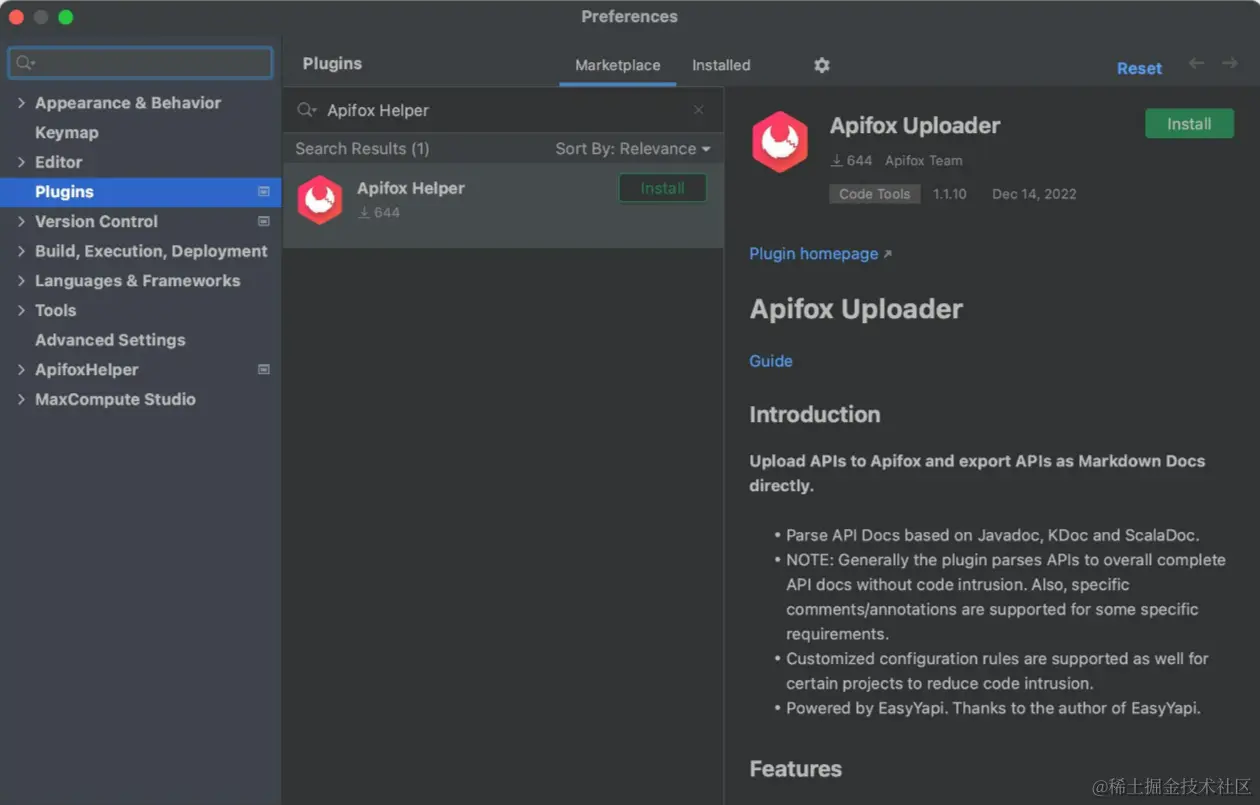Click the Apifox Uploader title next to the logo
1260x805 pixels.
point(915,125)
